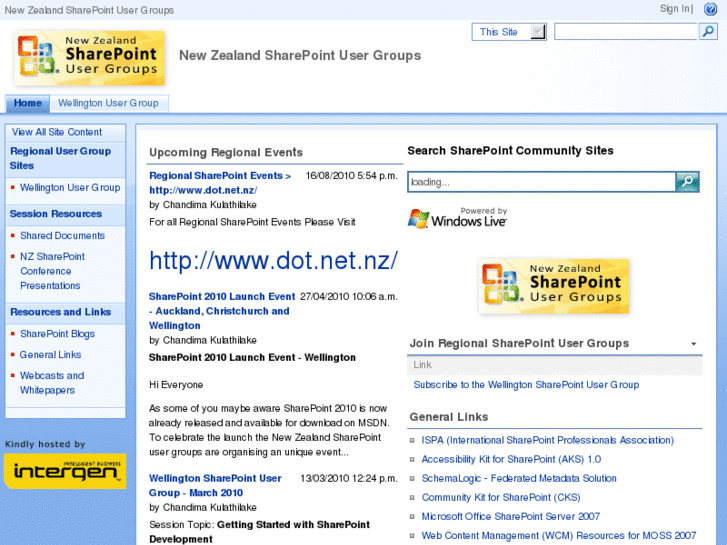Open Resources and Links heading

[x=60, y=312]
